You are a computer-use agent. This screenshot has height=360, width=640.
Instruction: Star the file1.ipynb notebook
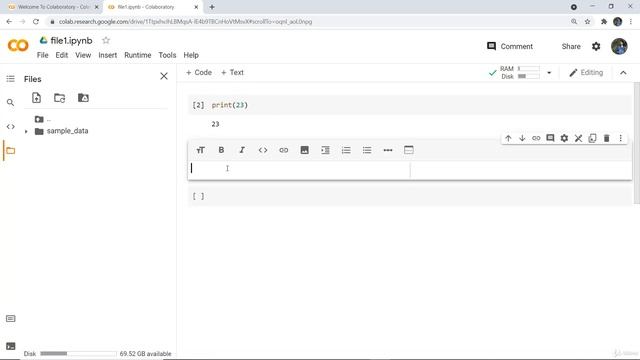[106, 40]
